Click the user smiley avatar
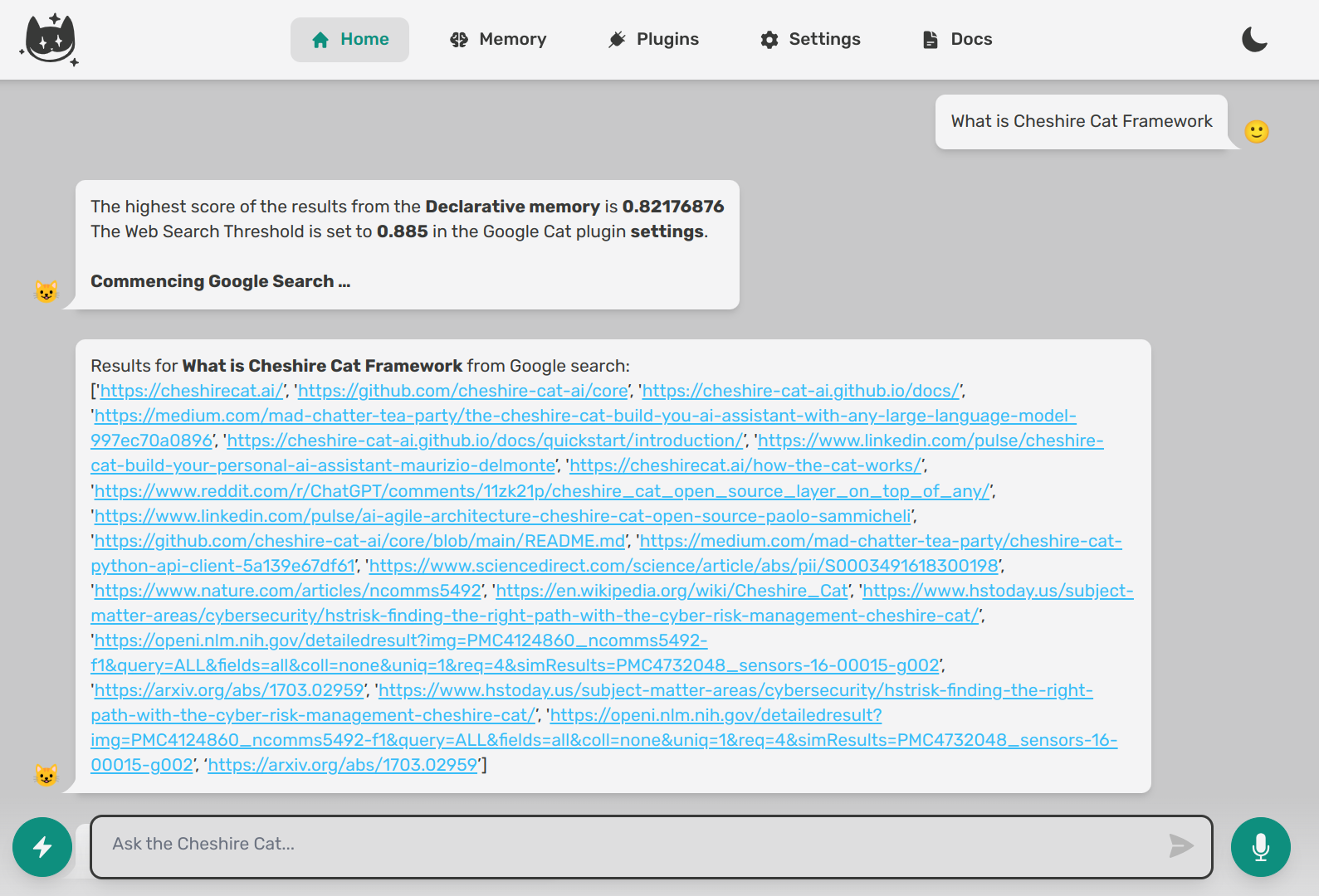Viewport: 1319px width, 896px height. click(1257, 132)
